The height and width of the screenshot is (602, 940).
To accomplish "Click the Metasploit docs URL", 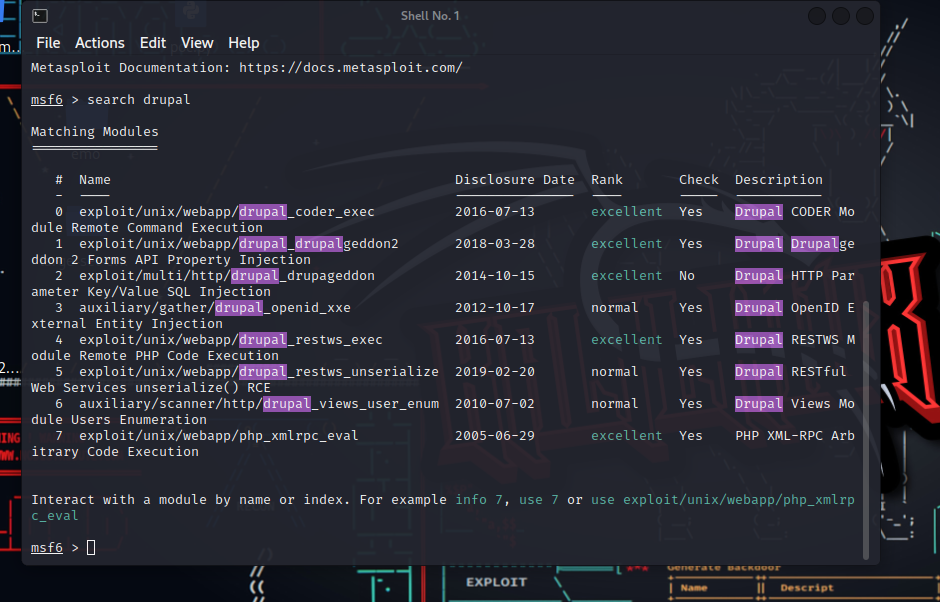I will 351,68.
